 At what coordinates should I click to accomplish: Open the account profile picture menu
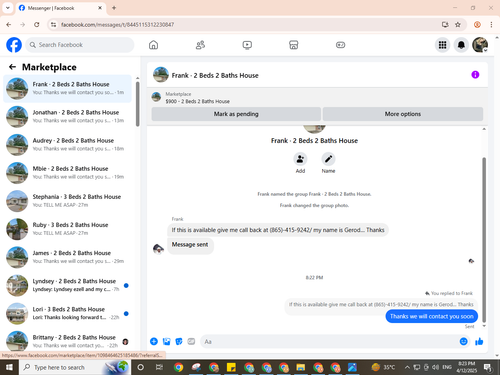pos(480,45)
